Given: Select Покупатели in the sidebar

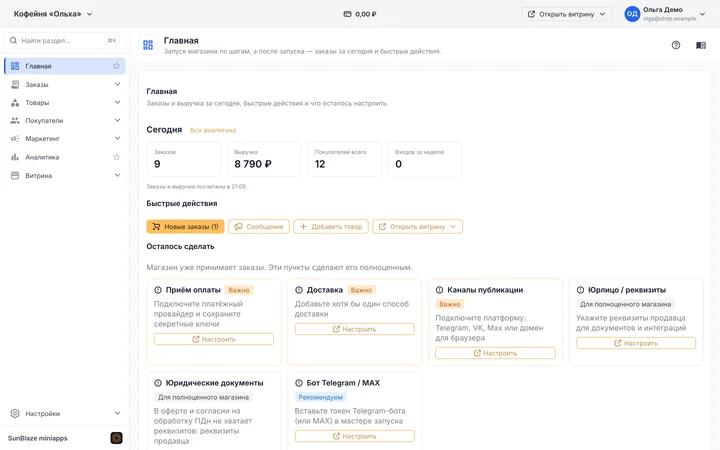Looking at the screenshot, I should 65,120.
